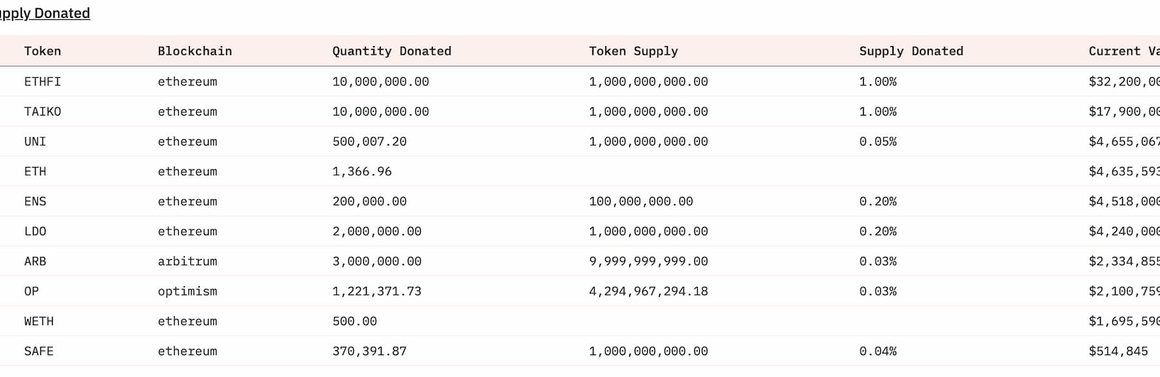Click the arbitrum blockchain cell
Screen dimensions: 1160x377
[187, 261]
